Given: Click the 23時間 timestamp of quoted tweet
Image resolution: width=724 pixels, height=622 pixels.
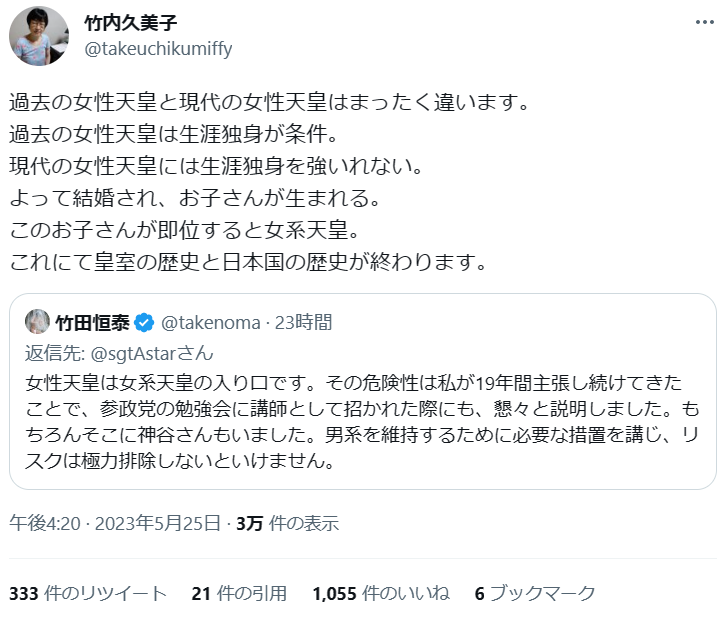Looking at the screenshot, I should pyautogui.click(x=304, y=322).
